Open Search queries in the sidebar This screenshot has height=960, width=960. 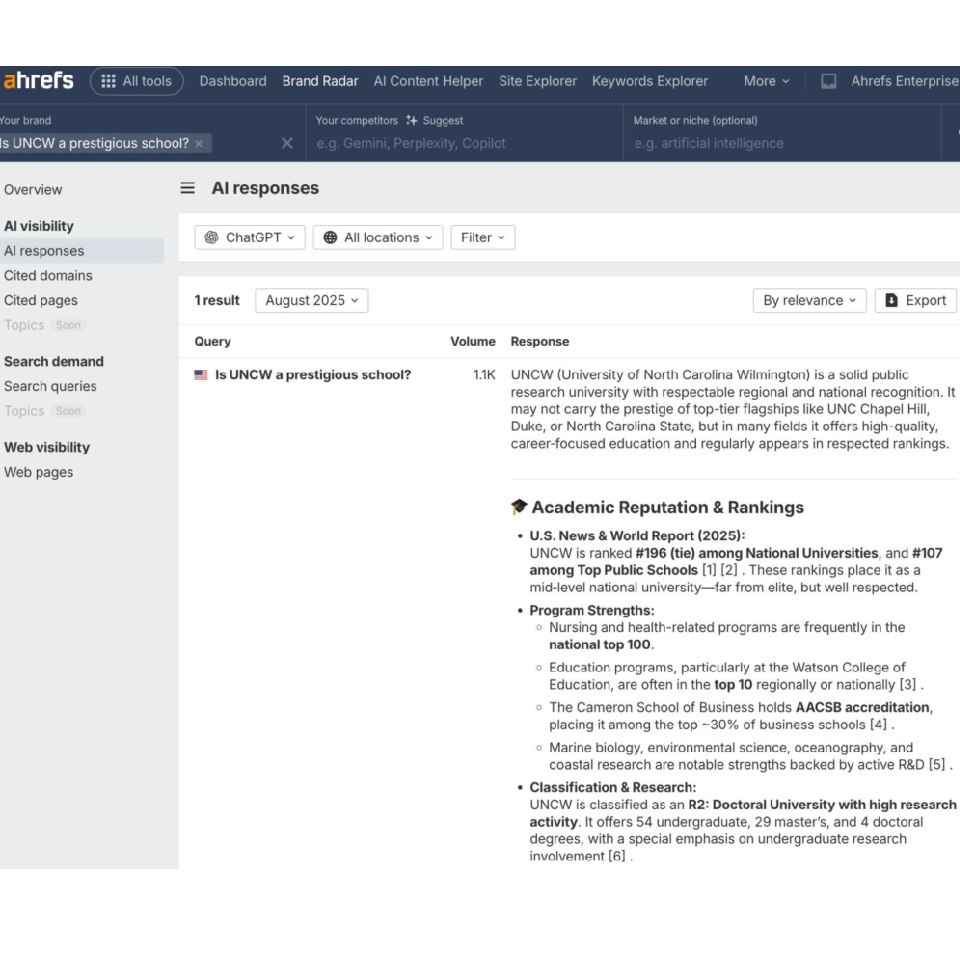(x=50, y=386)
